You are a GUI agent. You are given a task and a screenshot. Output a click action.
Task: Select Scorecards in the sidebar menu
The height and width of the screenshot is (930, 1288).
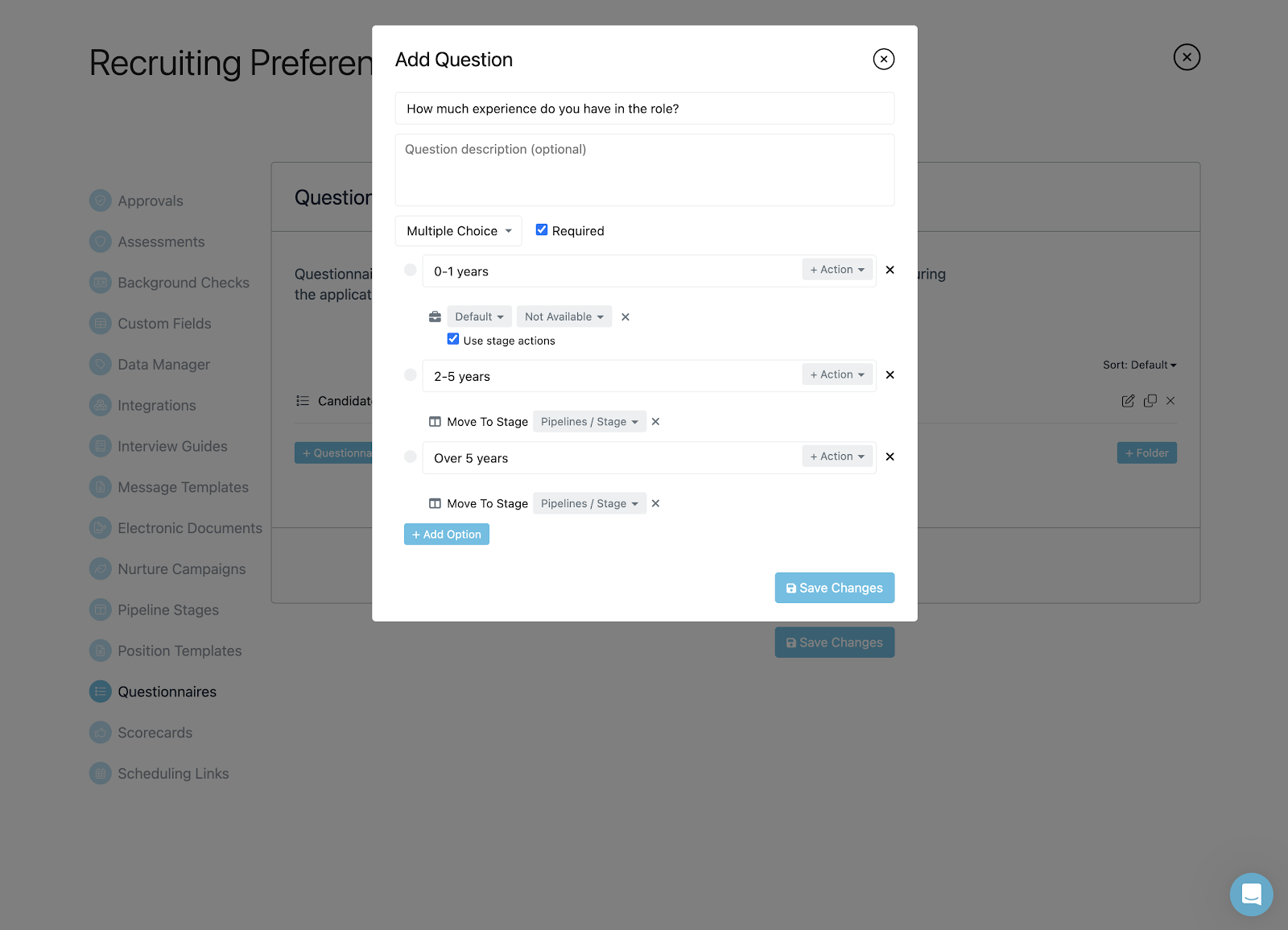(x=100, y=732)
